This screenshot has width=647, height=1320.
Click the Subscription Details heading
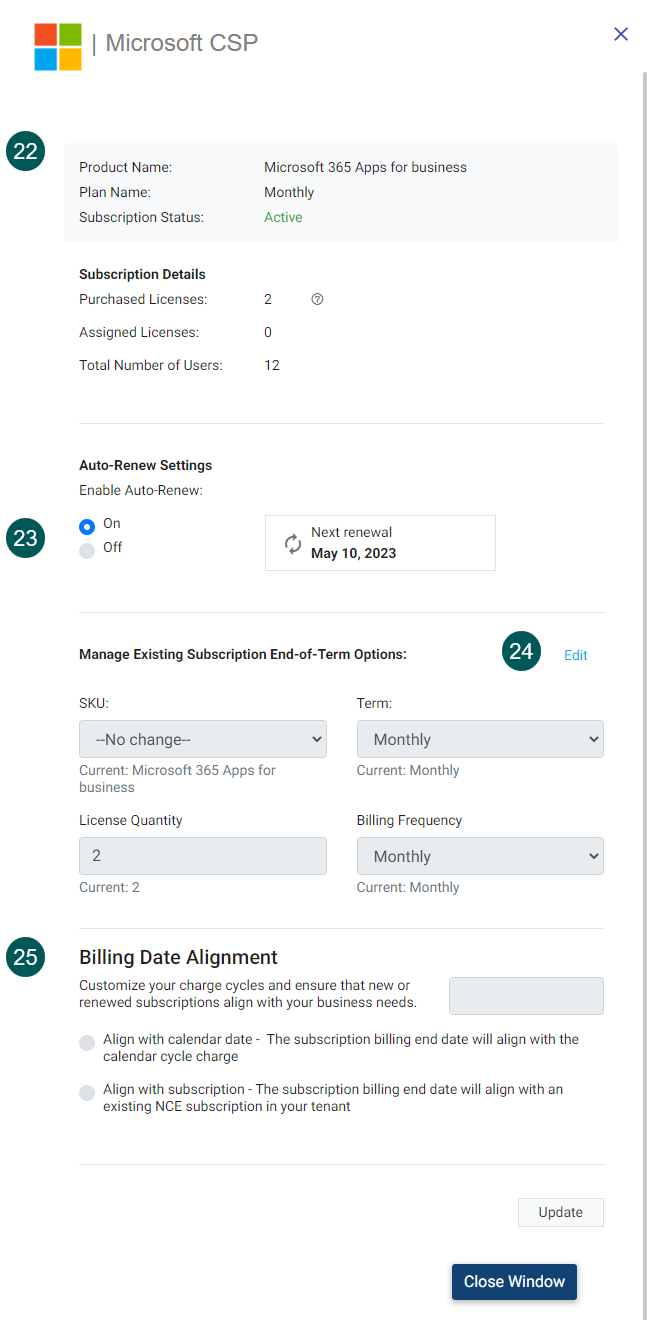coord(142,274)
